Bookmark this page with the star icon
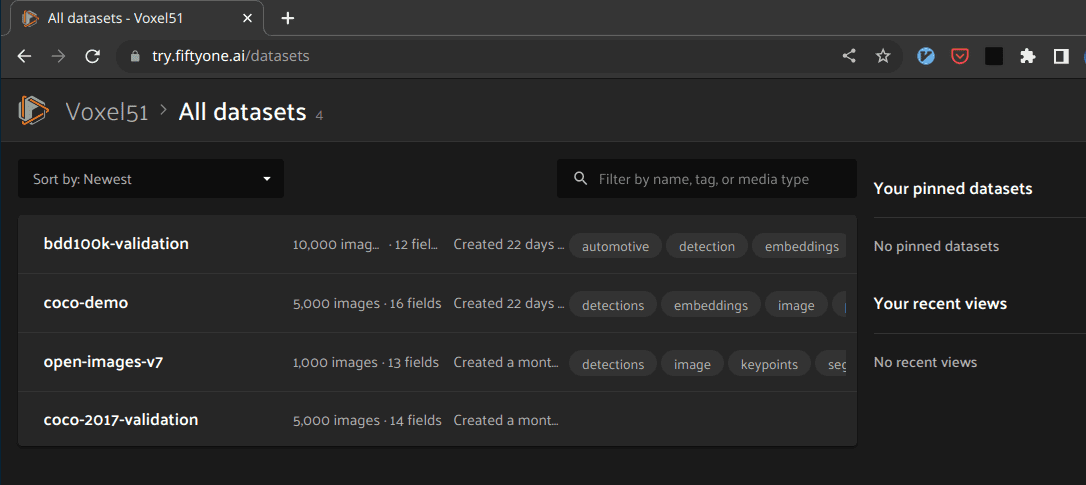This screenshot has width=1086, height=485. [x=882, y=56]
